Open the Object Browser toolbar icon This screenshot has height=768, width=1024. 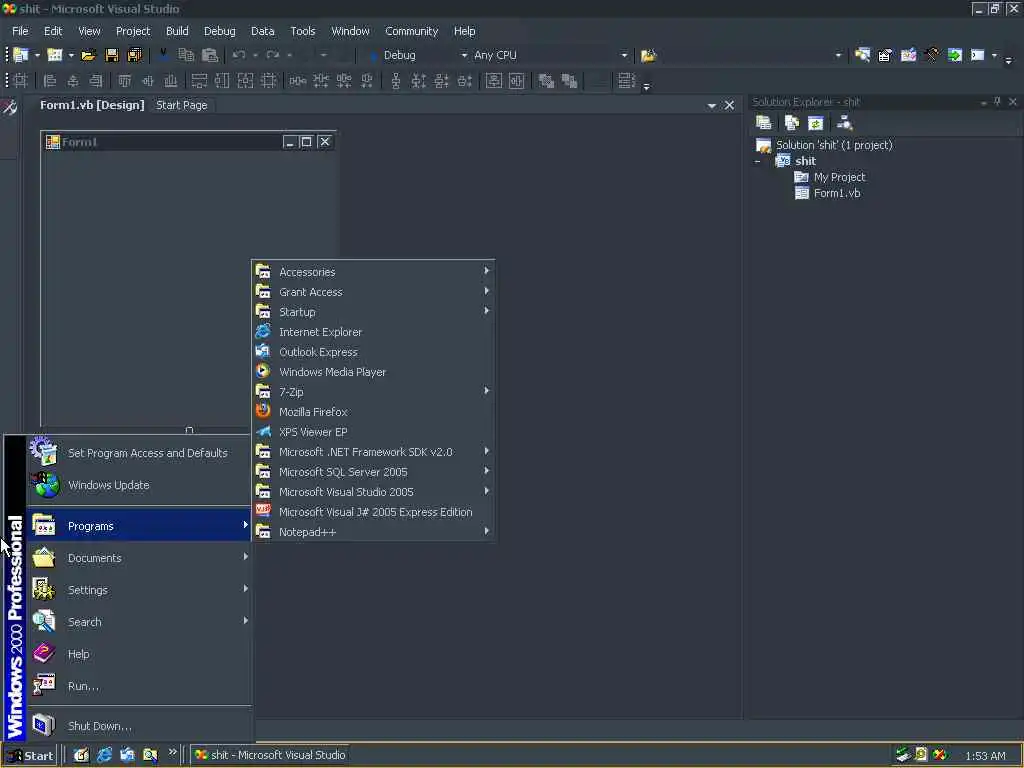point(908,56)
